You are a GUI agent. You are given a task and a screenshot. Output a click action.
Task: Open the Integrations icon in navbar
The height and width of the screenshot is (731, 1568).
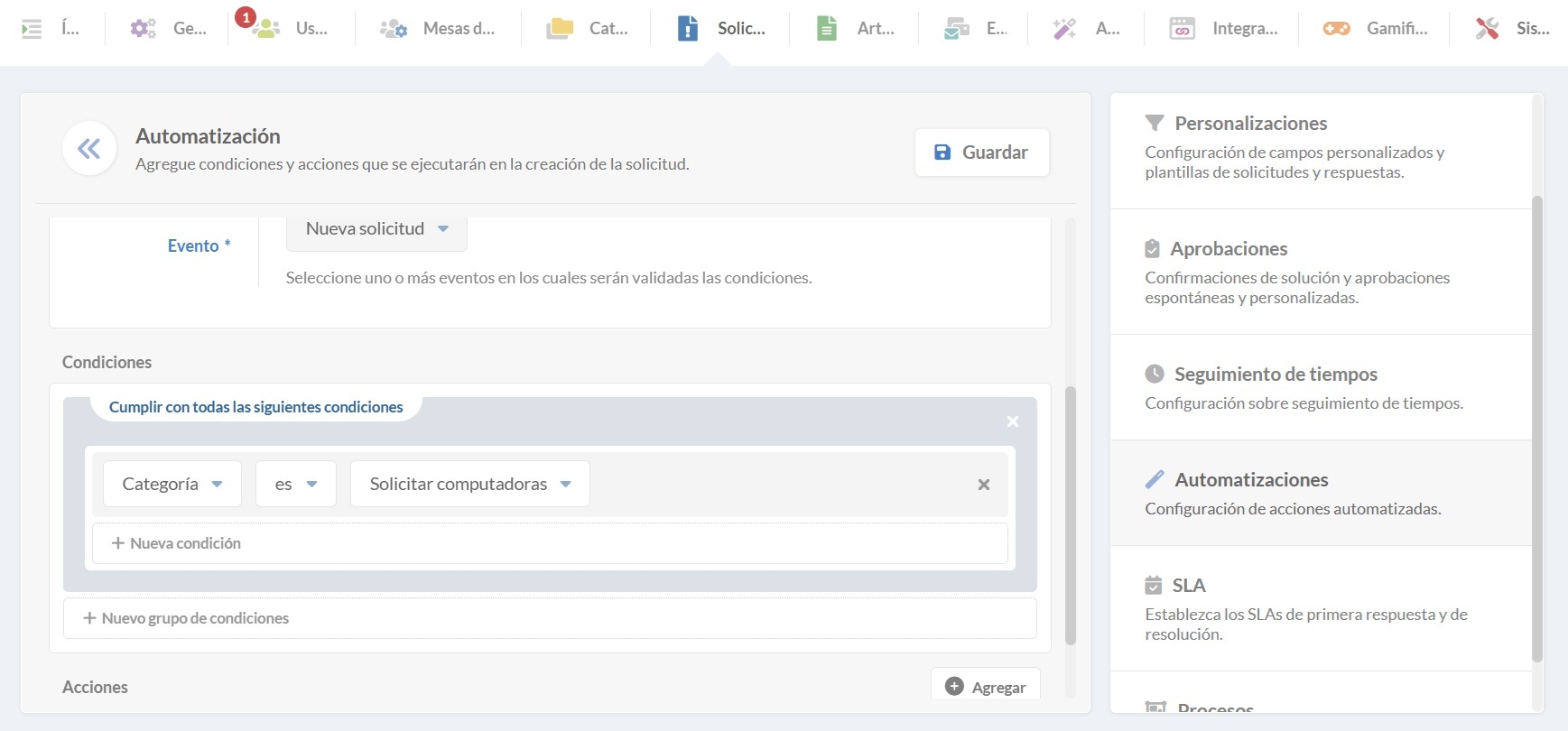click(1182, 29)
